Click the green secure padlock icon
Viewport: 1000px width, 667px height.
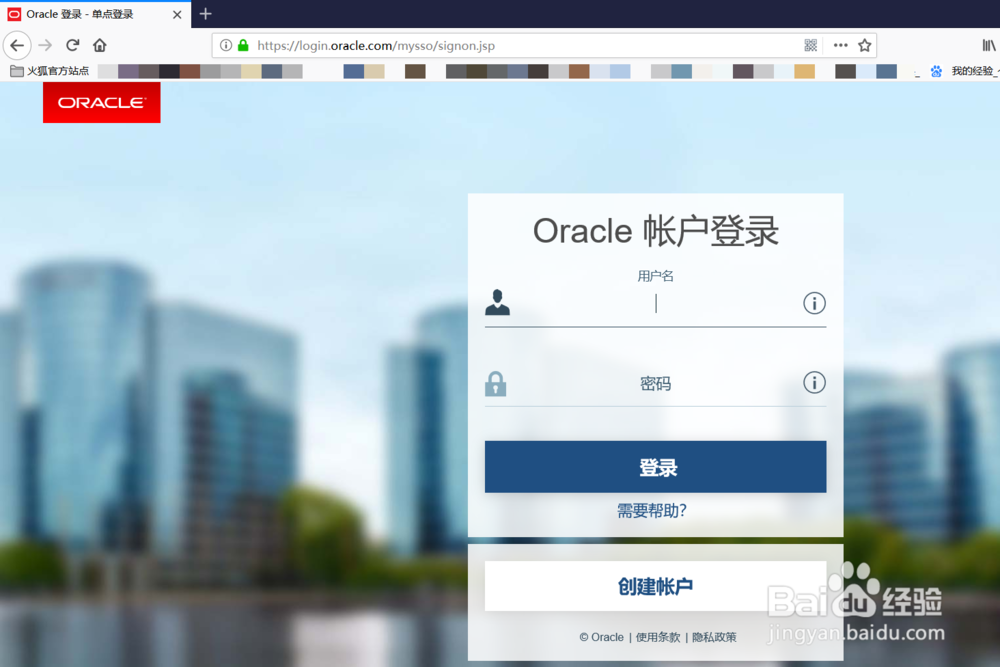242,45
